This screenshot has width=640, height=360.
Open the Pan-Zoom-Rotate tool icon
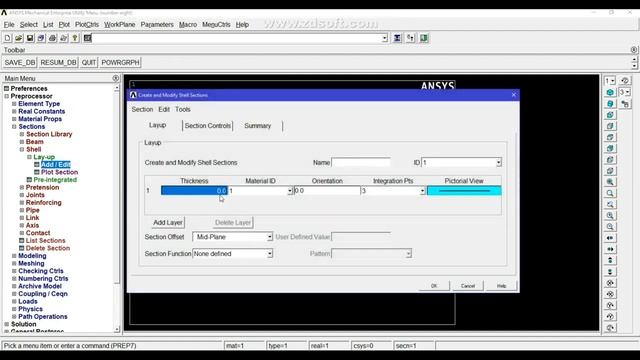[x=41, y=38]
